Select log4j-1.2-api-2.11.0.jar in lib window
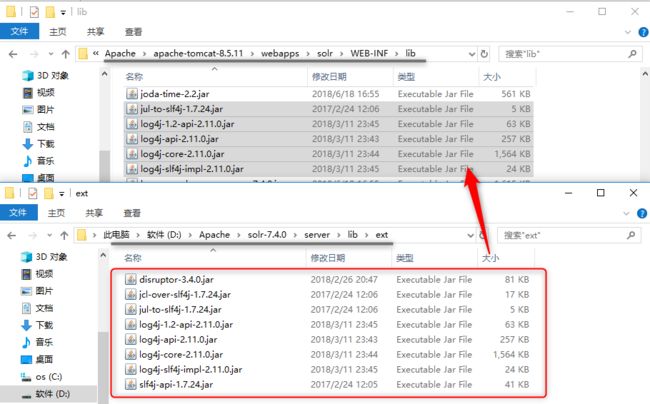650x404 pixels. 328,124
